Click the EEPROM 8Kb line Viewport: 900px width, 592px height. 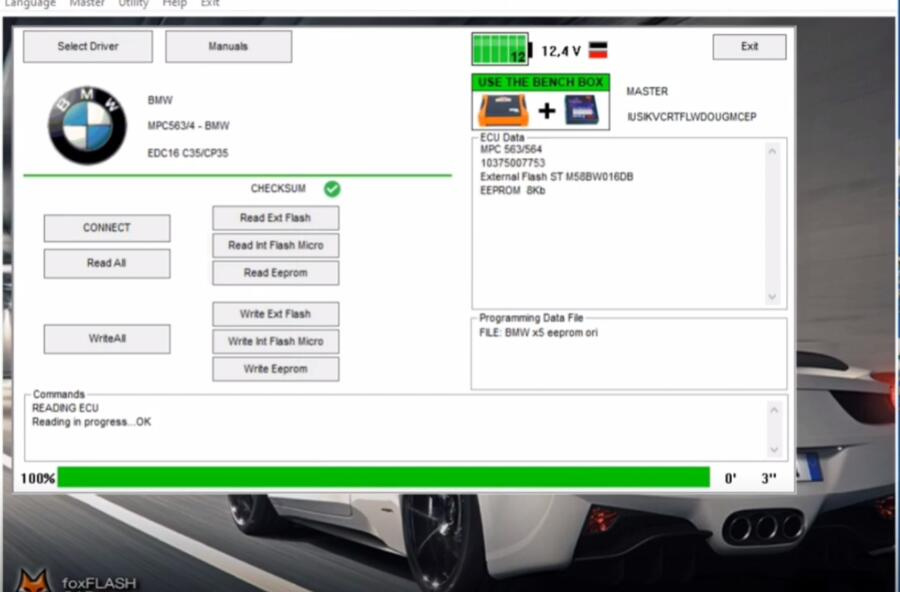tap(513, 191)
